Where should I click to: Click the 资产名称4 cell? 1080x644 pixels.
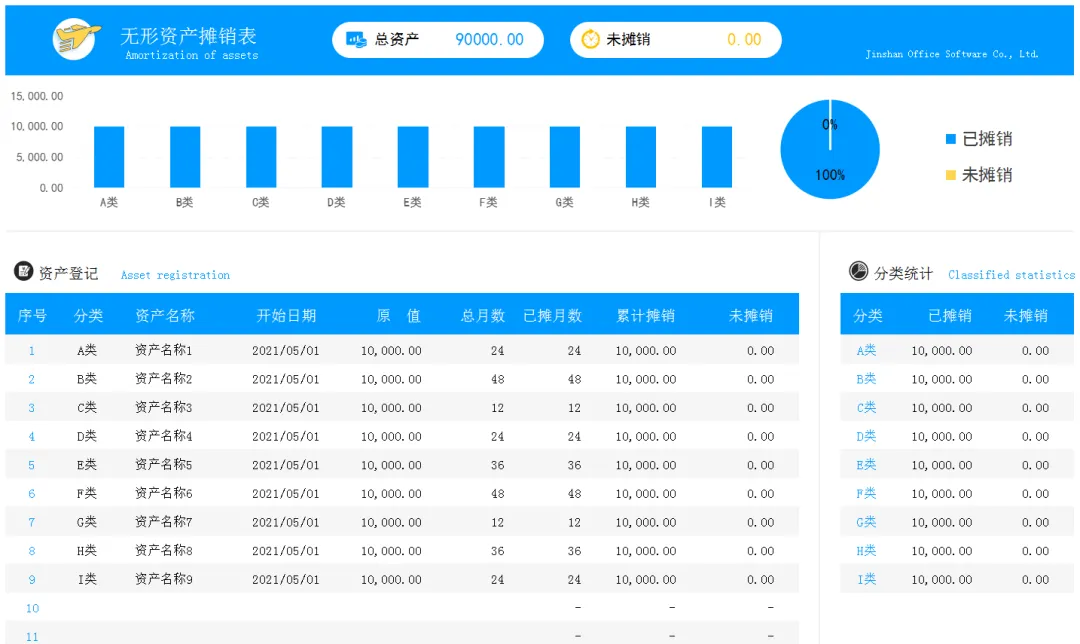(x=163, y=436)
